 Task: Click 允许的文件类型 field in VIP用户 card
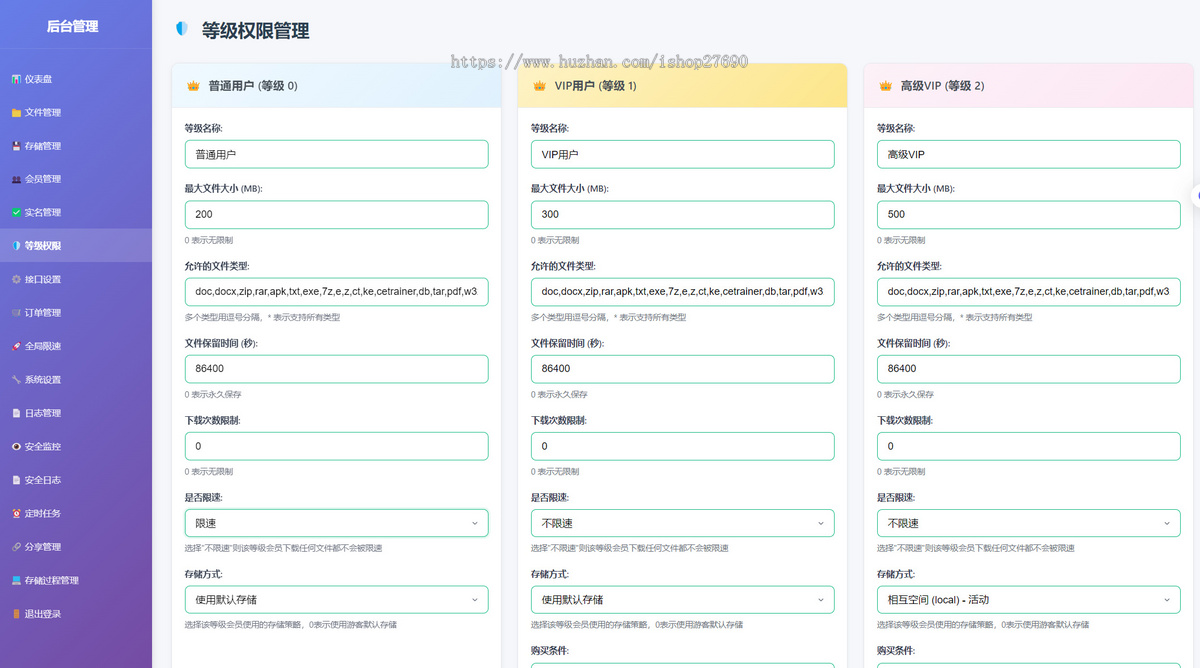click(x=682, y=292)
